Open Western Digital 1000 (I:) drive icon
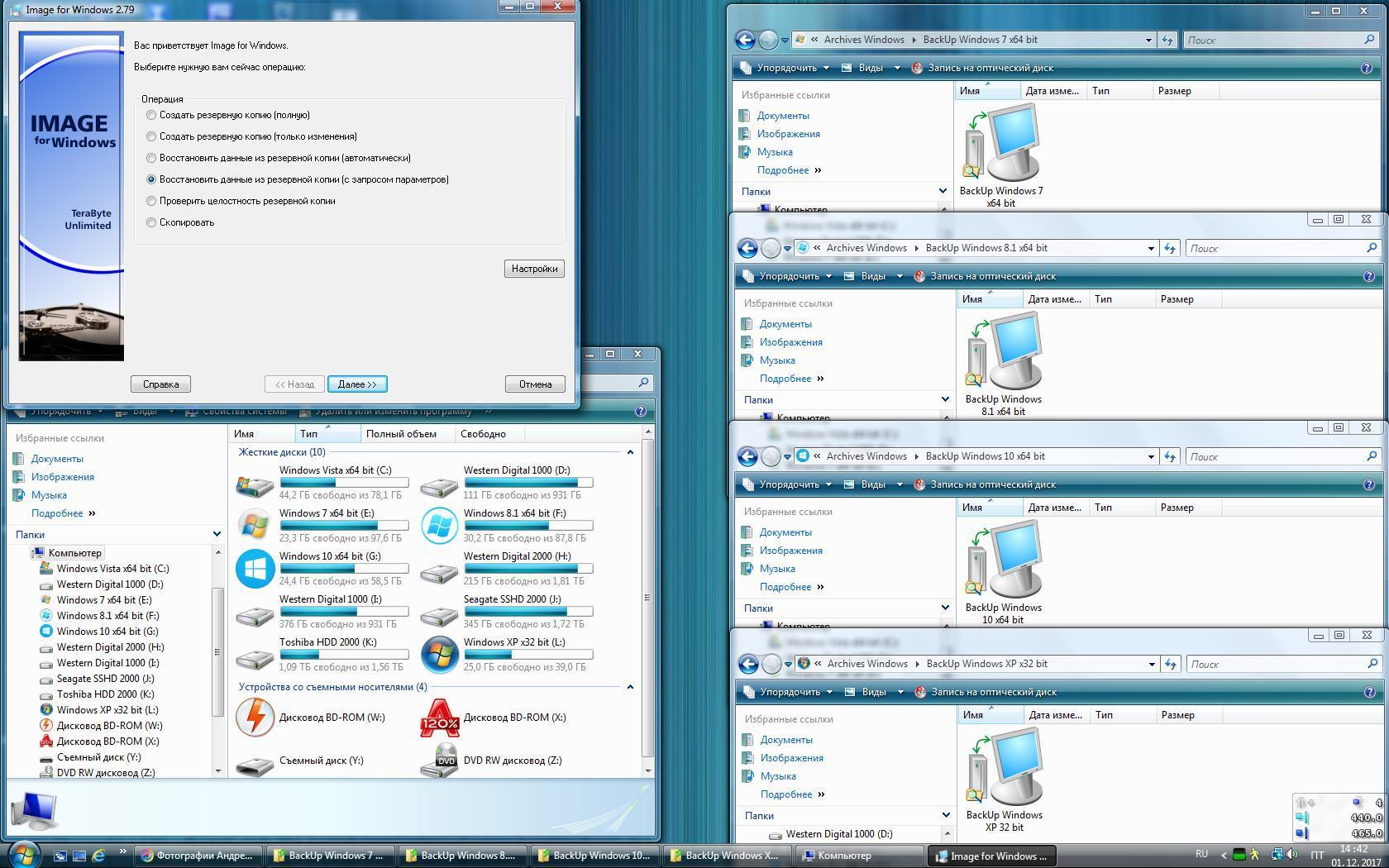 [x=255, y=615]
